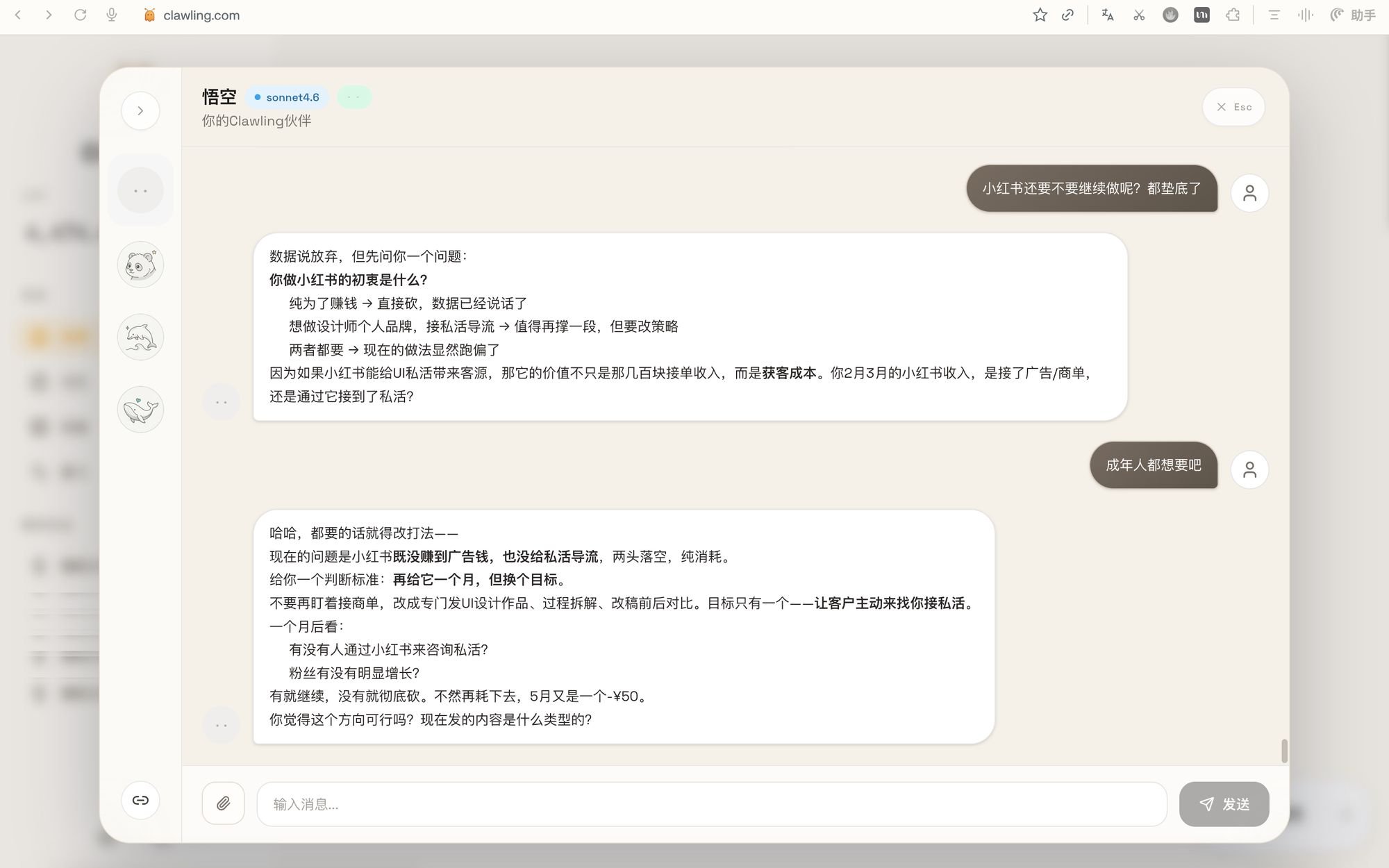Viewport: 1389px width, 868px height.
Task: Click the bot avatar beside the first reply
Action: point(222,401)
